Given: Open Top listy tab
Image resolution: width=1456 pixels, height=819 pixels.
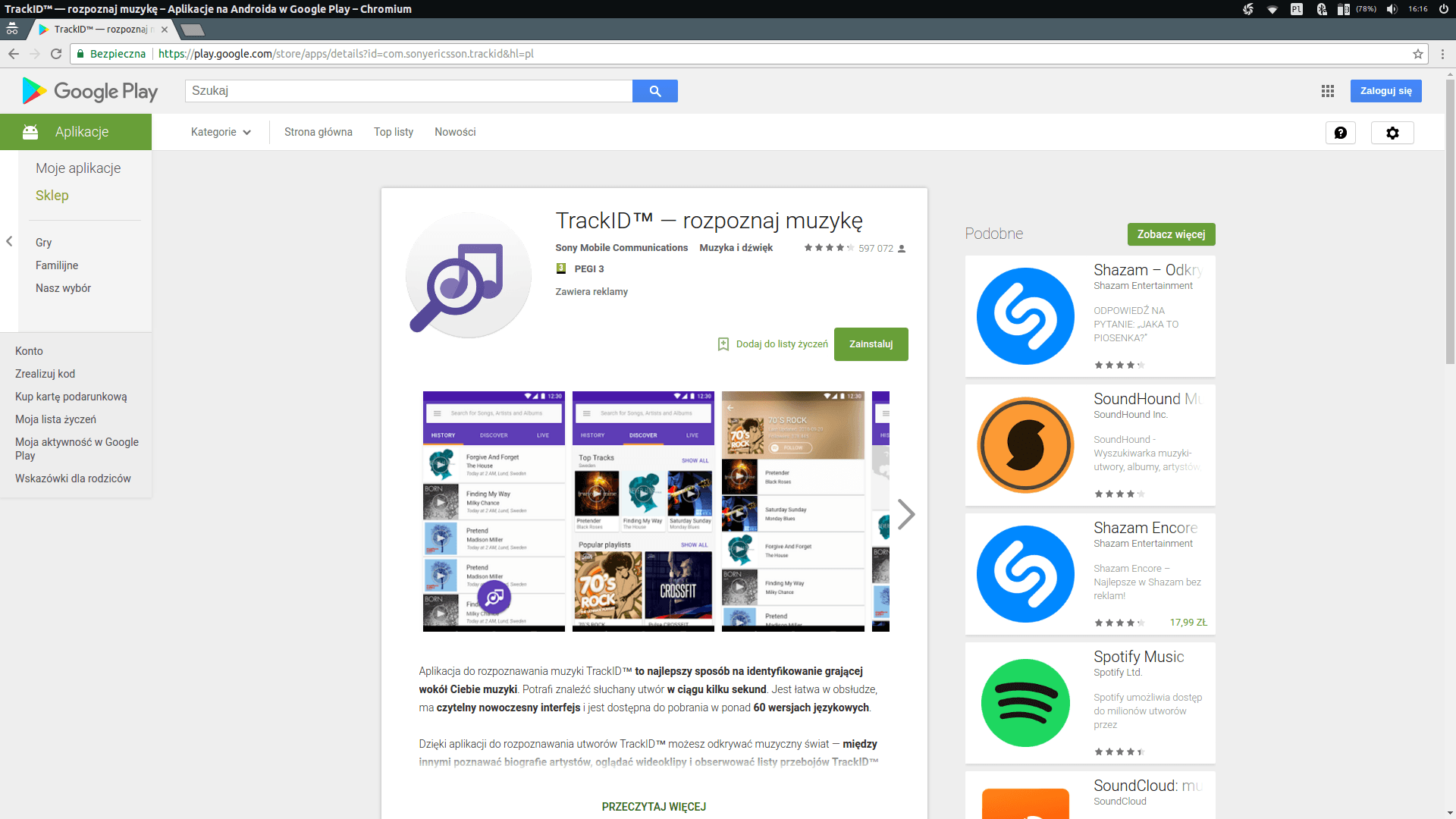Looking at the screenshot, I should (394, 132).
